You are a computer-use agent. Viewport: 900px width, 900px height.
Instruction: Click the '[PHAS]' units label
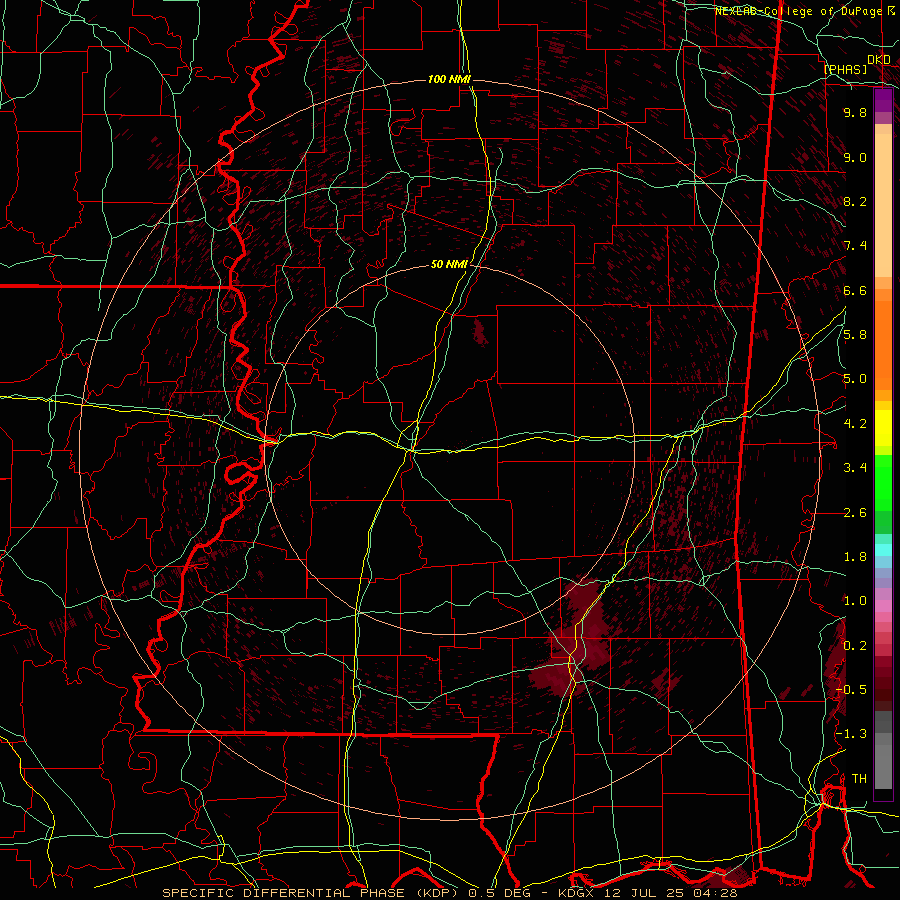pos(845,69)
